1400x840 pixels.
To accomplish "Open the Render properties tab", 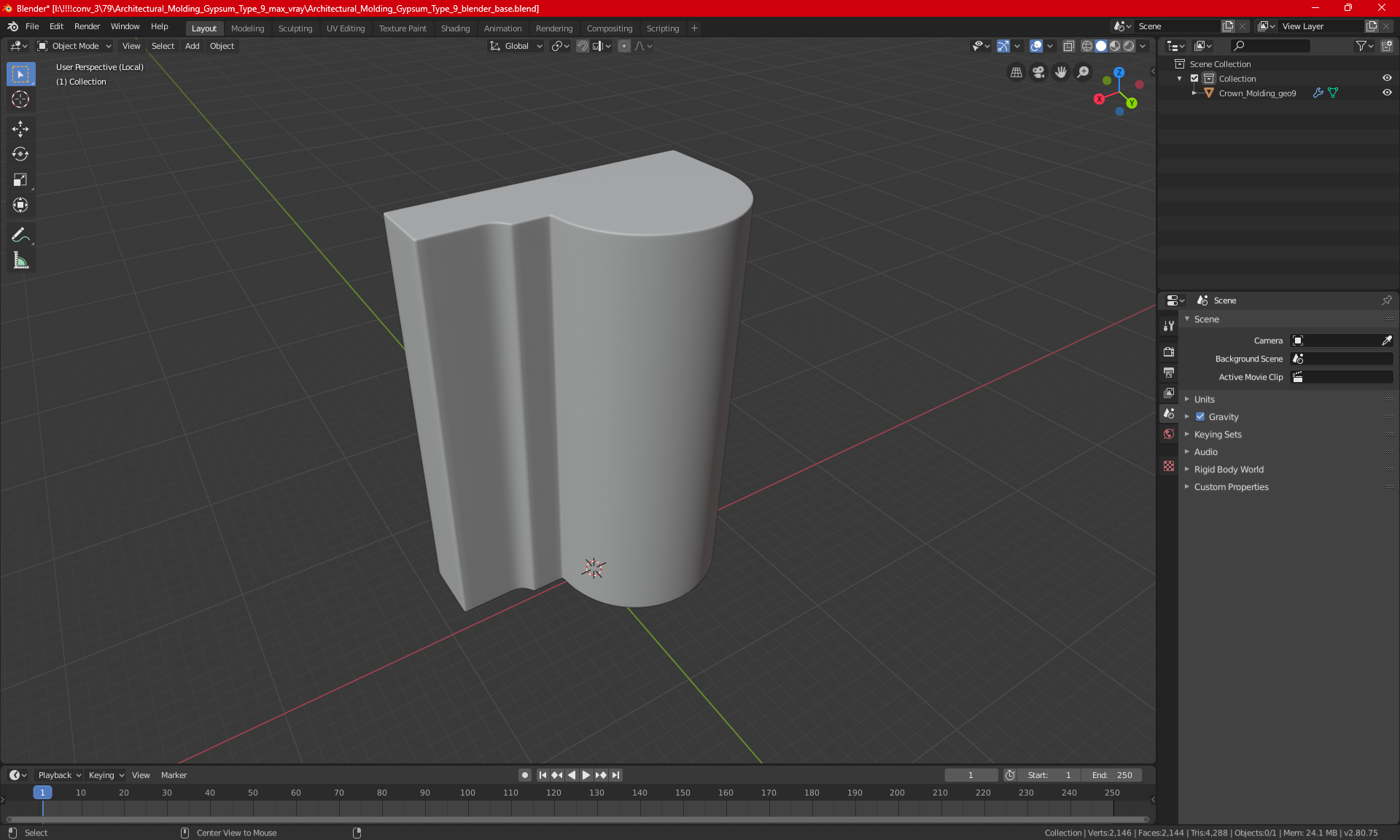I will pos(1169,351).
